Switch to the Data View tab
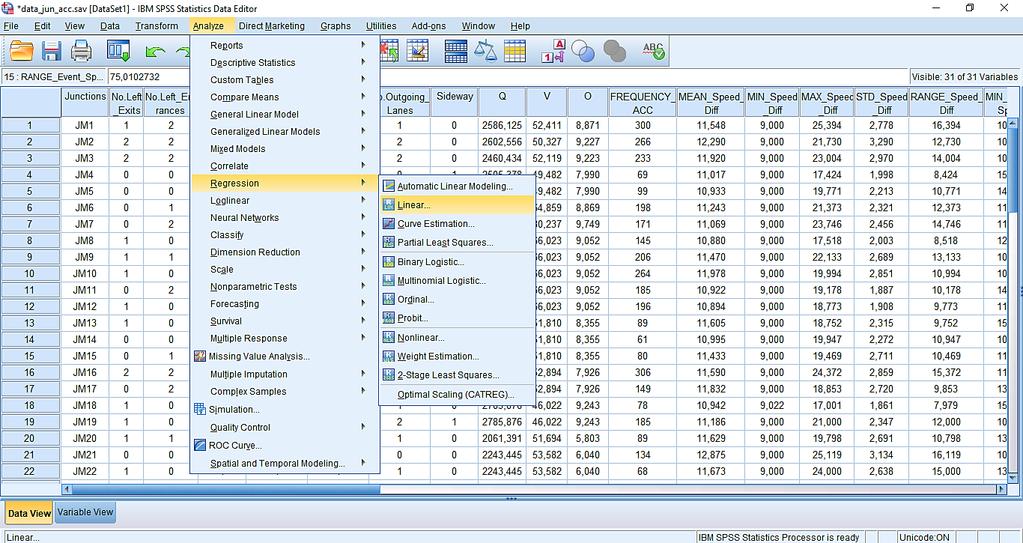The image size is (1023, 543). click(x=29, y=513)
